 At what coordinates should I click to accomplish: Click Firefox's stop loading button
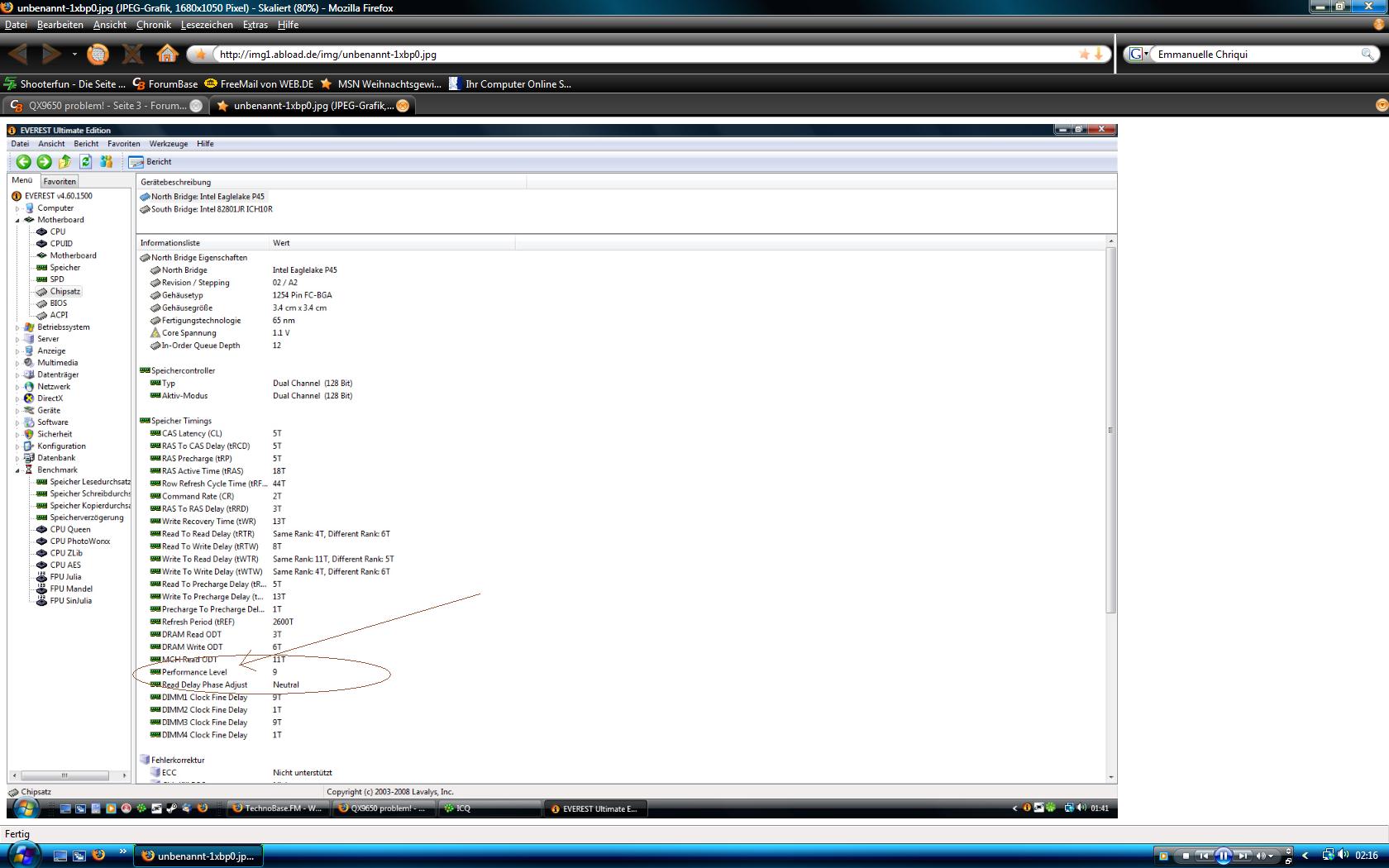point(132,55)
